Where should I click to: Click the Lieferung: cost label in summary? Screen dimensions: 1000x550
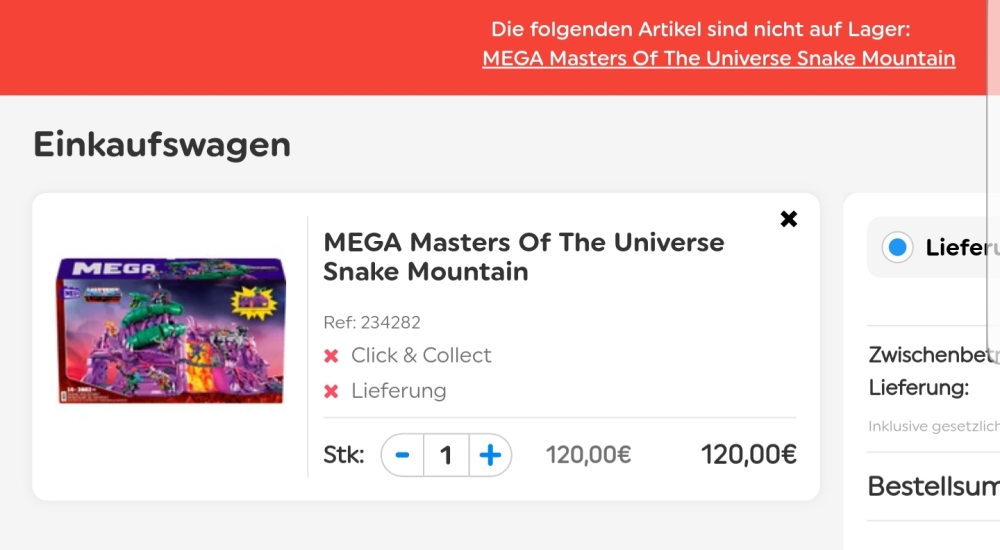(918, 387)
